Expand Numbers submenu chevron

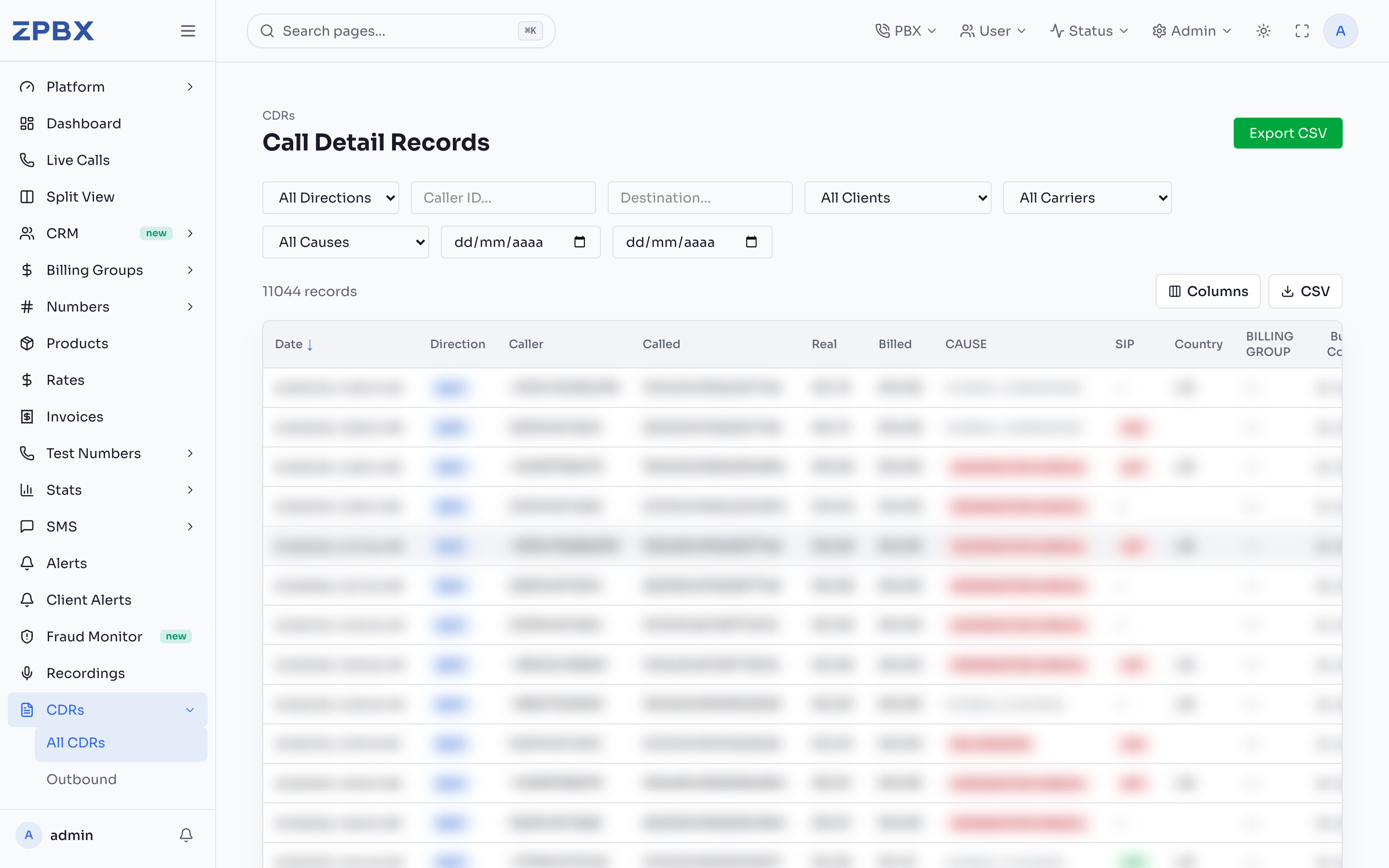(190, 307)
